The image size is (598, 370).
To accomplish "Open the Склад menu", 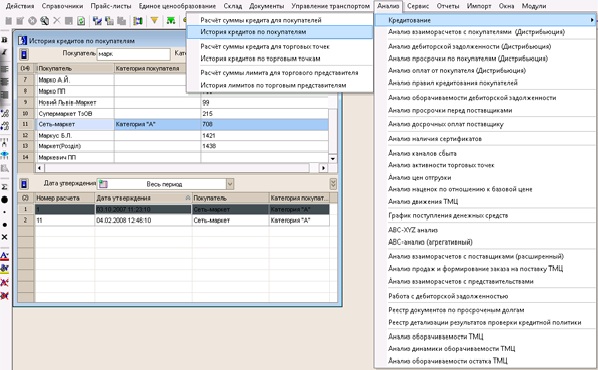I will coord(233,6).
